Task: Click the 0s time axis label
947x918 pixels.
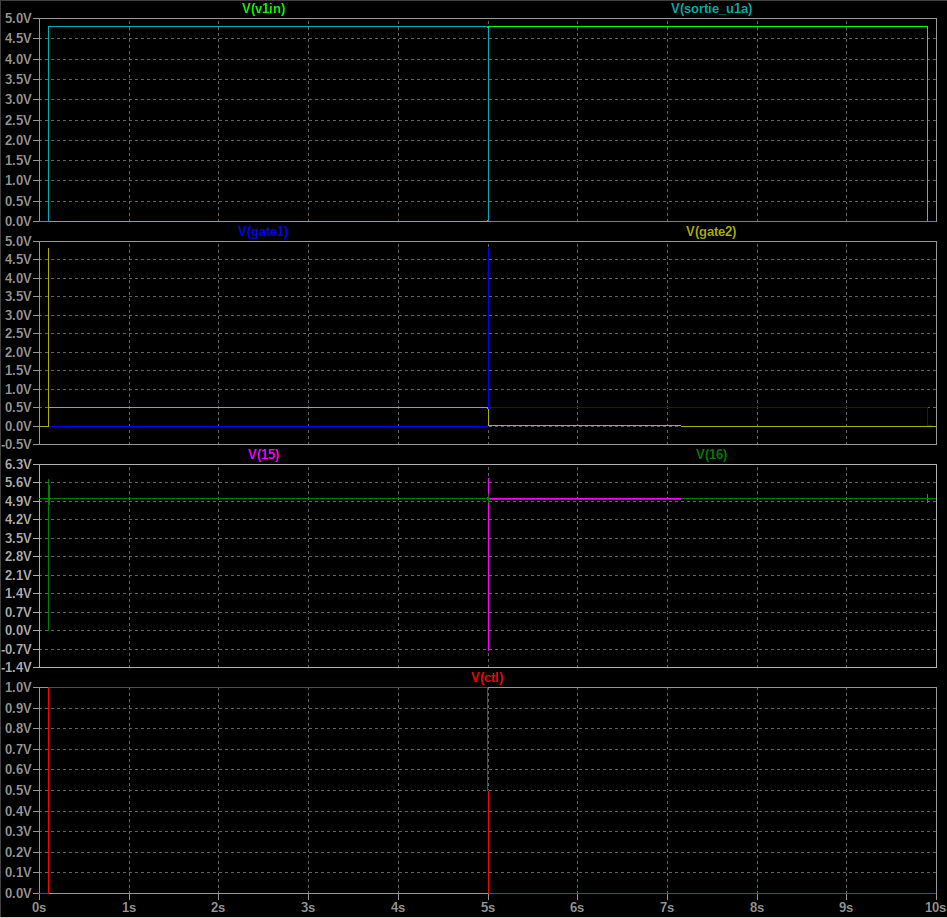Action: click(39, 908)
